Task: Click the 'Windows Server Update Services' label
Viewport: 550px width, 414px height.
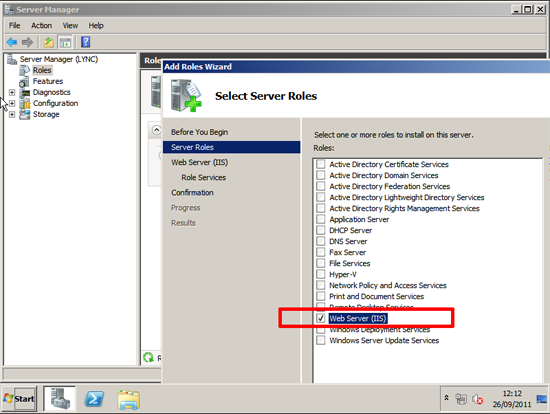Action: coord(384,340)
